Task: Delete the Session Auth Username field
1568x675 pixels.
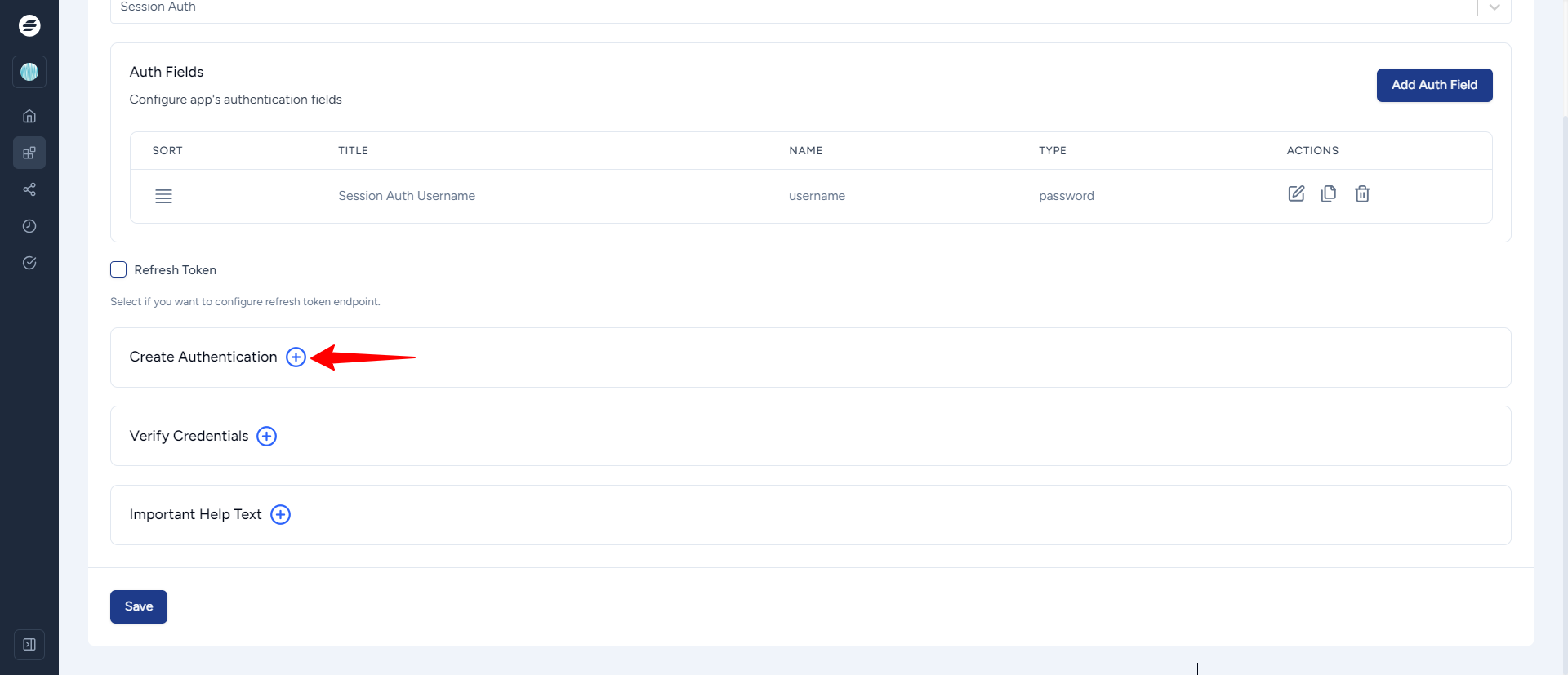Action: [1362, 194]
